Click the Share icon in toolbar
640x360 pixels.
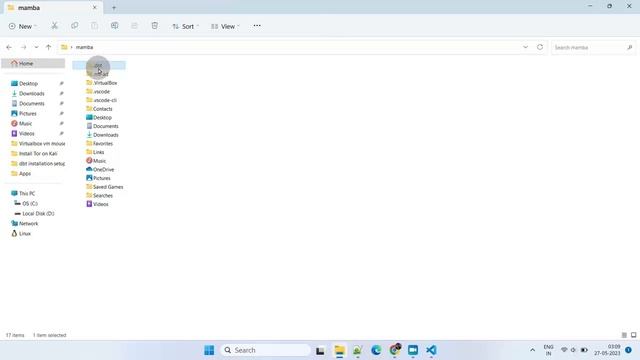134,26
